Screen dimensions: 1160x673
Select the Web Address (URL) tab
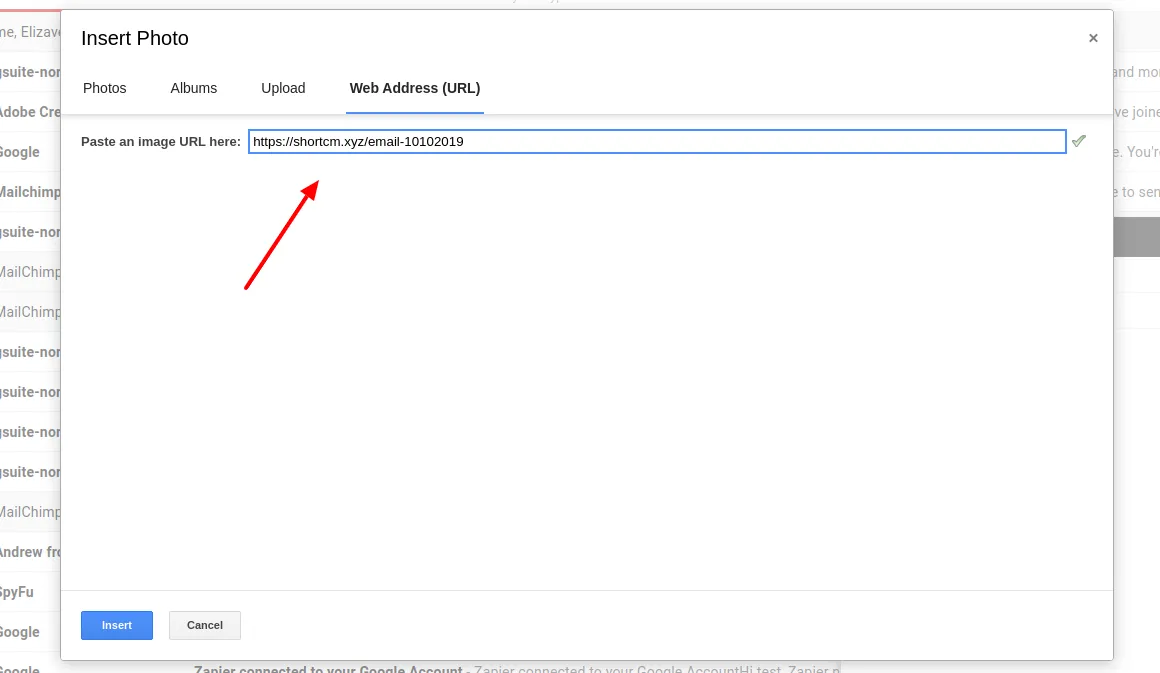(415, 88)
